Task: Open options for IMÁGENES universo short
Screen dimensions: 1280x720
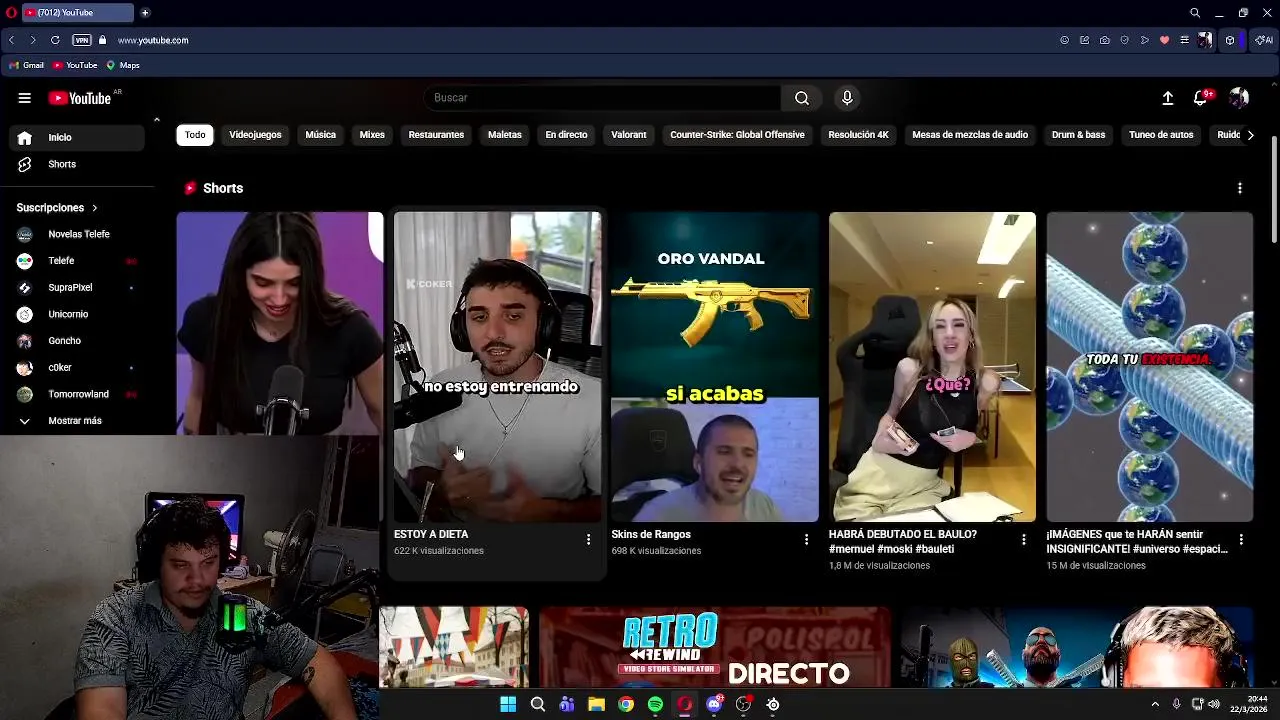Action: (1241, 540)
